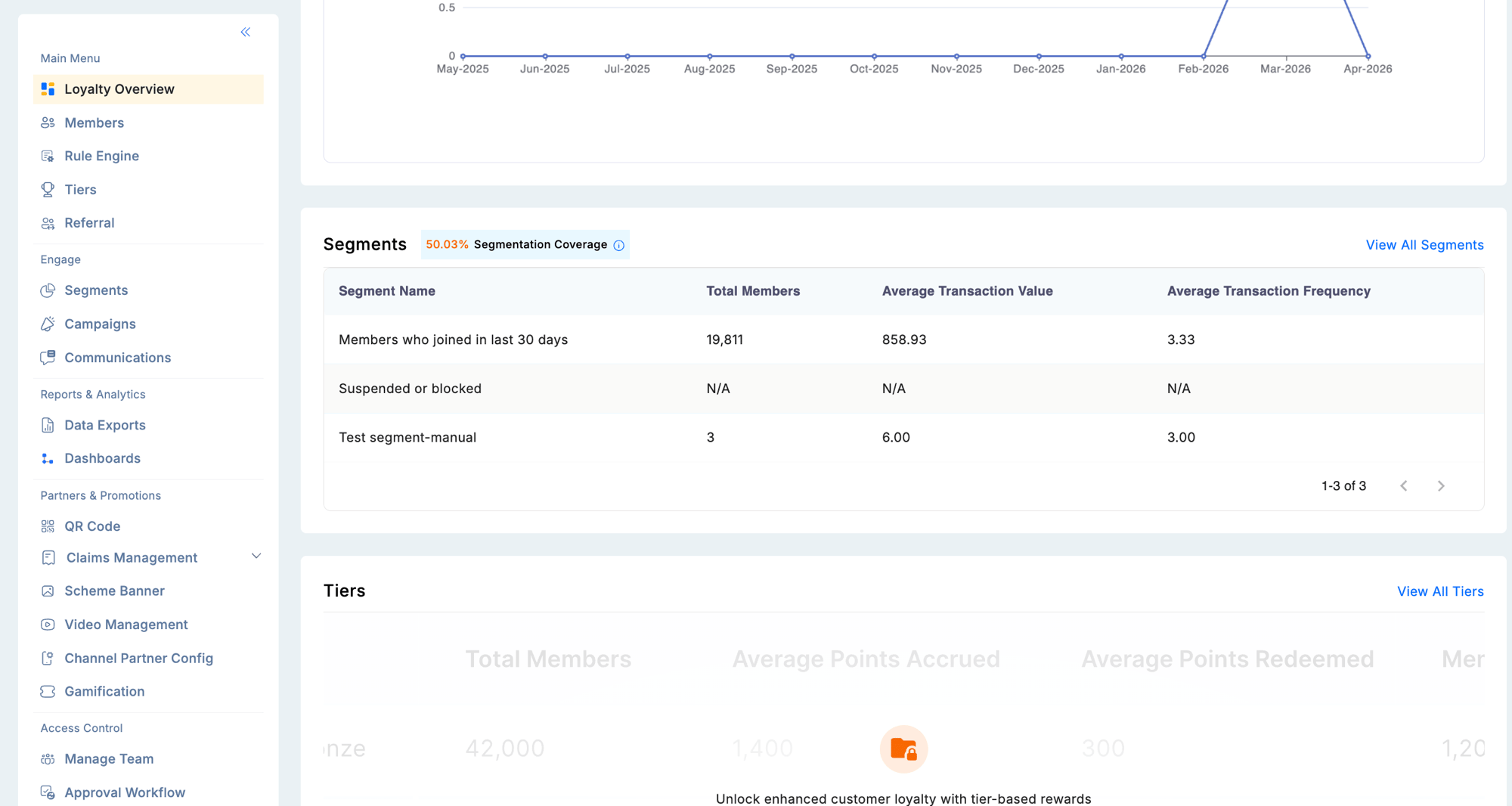Open the Manage Team menu label
This screenshot has height=806, width=1512.
click(109, 759)
